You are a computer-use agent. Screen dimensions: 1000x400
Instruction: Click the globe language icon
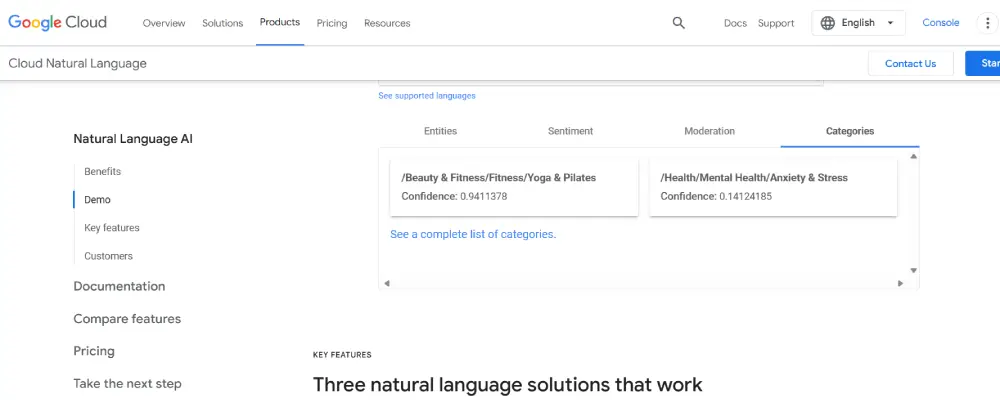pos(828,23)
